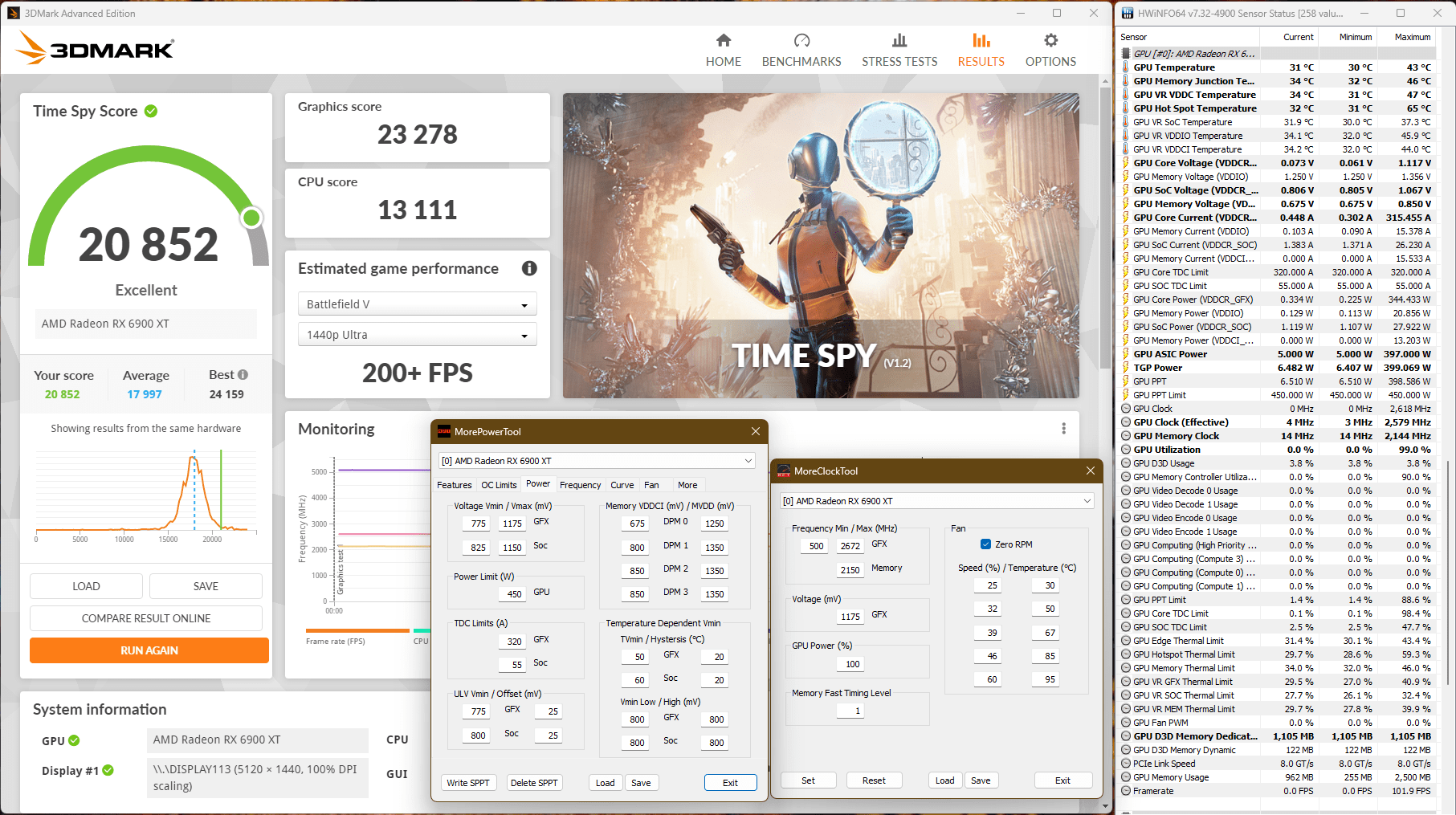The height and width of the screenshot is (815, 1456).
Task: Click Estimated game performance info icon
Action: [x=529, y=268]
